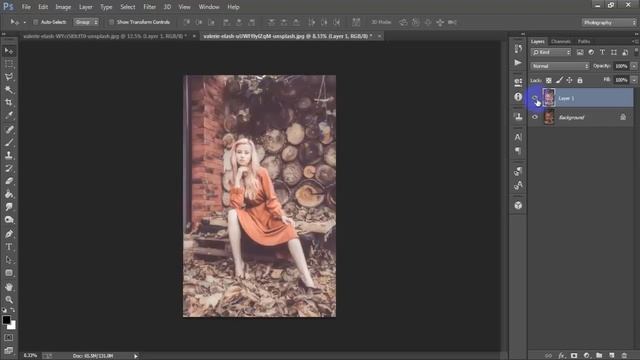Select the Horizontal Type tool
Screen dimensions: 640x360
[x=9, y=247]
